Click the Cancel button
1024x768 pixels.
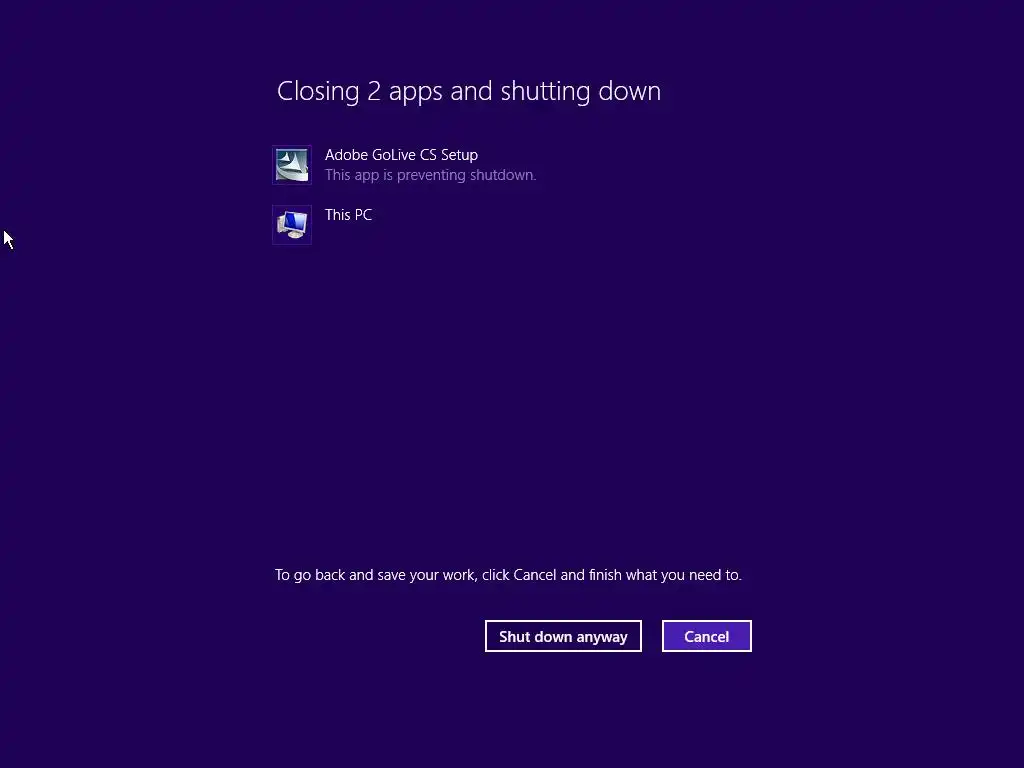[707, 636]
